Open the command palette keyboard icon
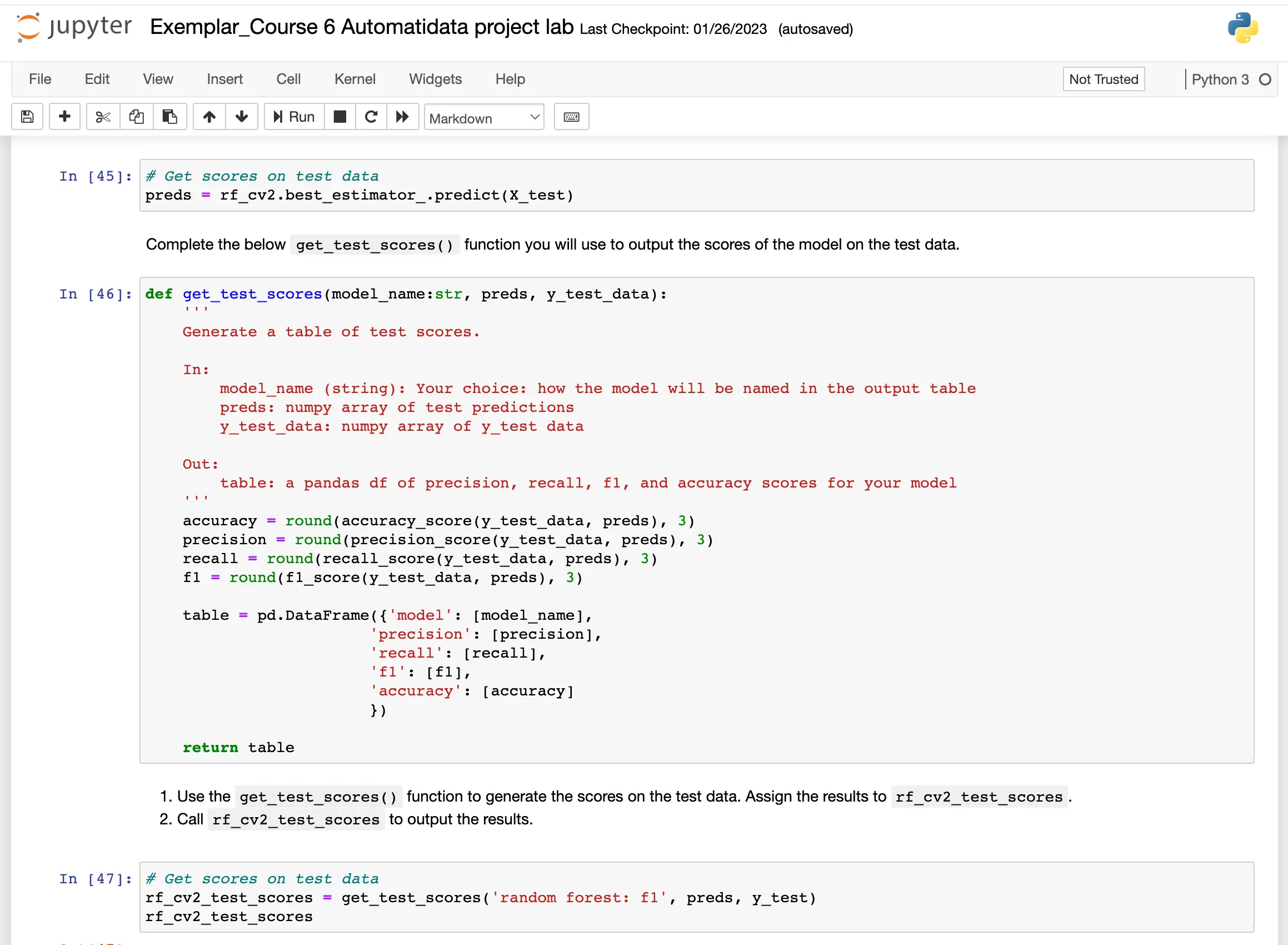This screenshot has height=945, width=1288. [x=571, y=117]
